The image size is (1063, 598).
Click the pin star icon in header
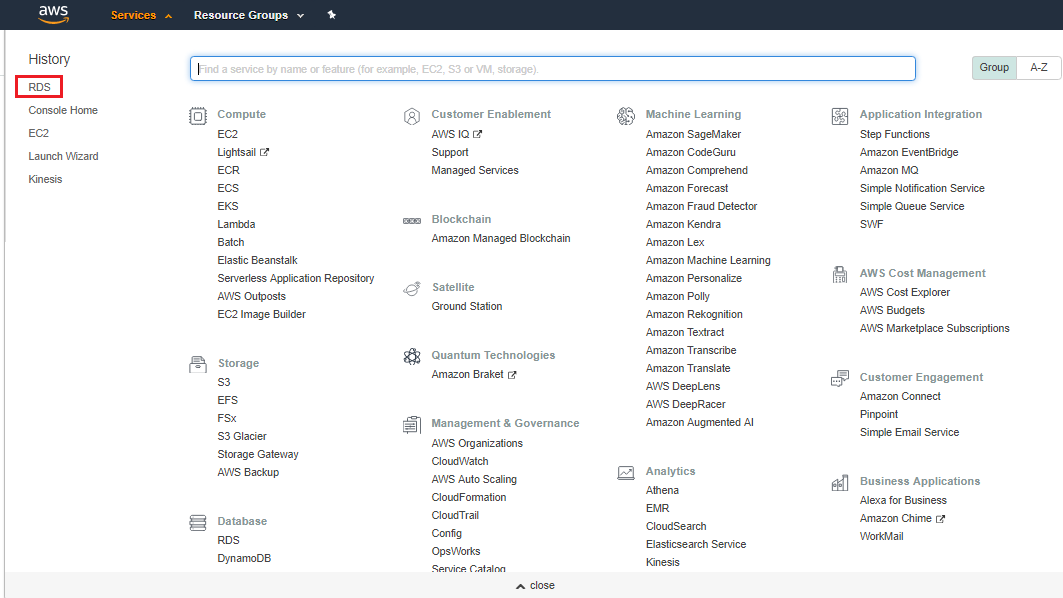click(x=331, y=15)
